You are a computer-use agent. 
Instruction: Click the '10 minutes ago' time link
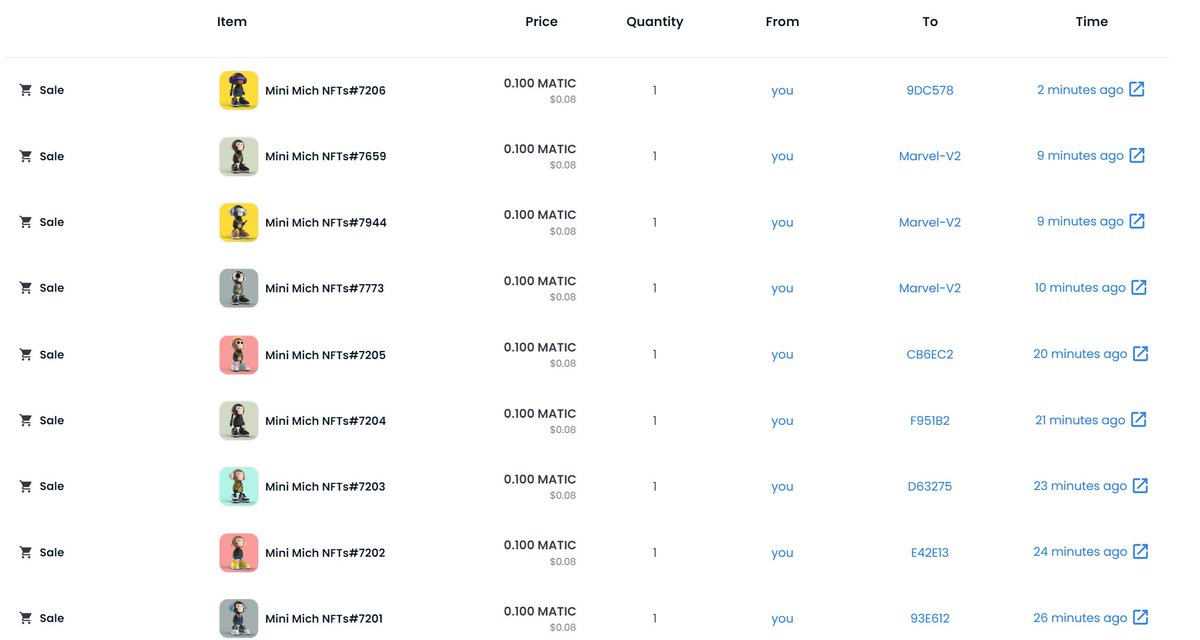click(1080, 288)
